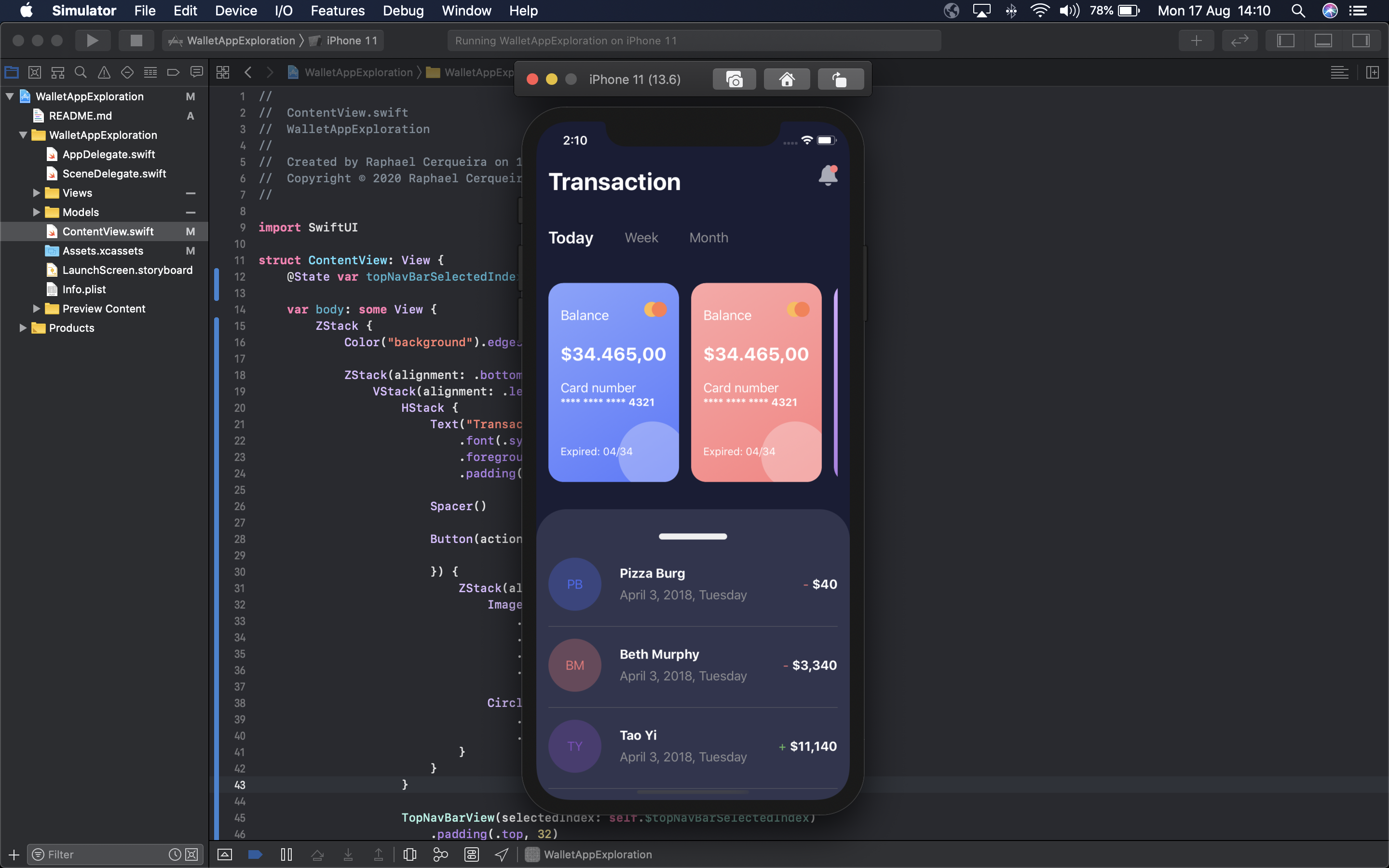Click the simulator Home button icon
The image size is (1389, 868).
pyautogui.click(x=787, y=79)
